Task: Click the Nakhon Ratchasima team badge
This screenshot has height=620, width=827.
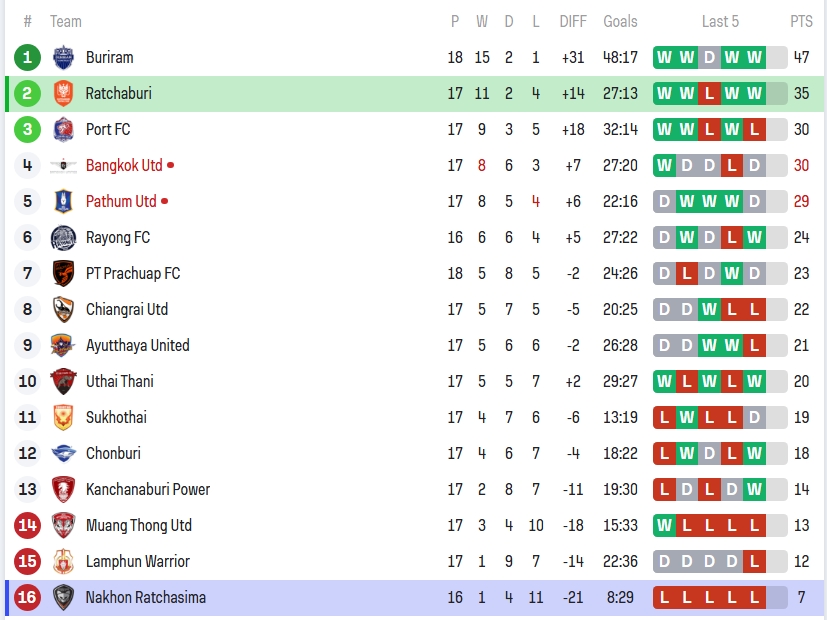Action: point(63,597)
